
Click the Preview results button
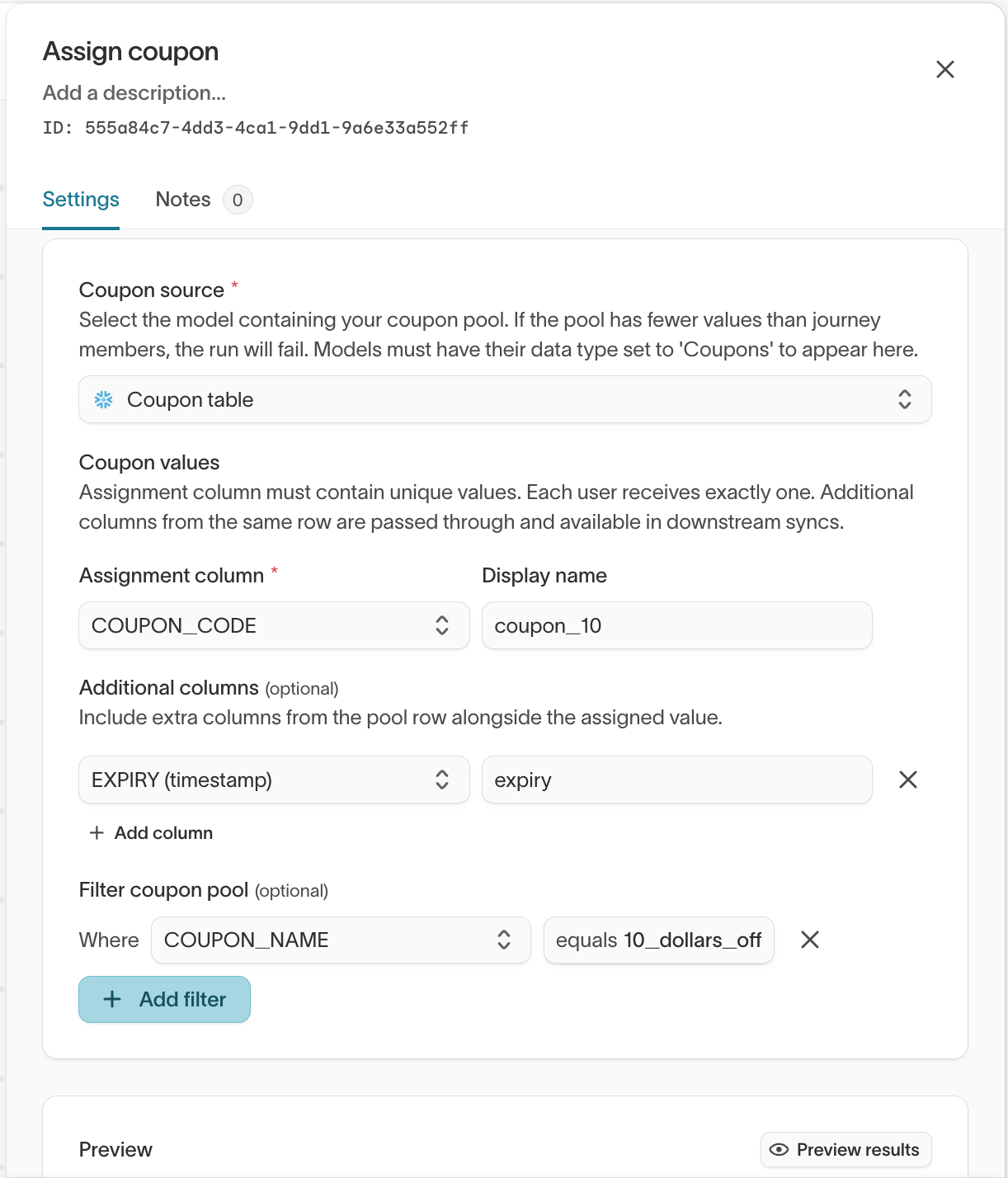(845, 1149)
